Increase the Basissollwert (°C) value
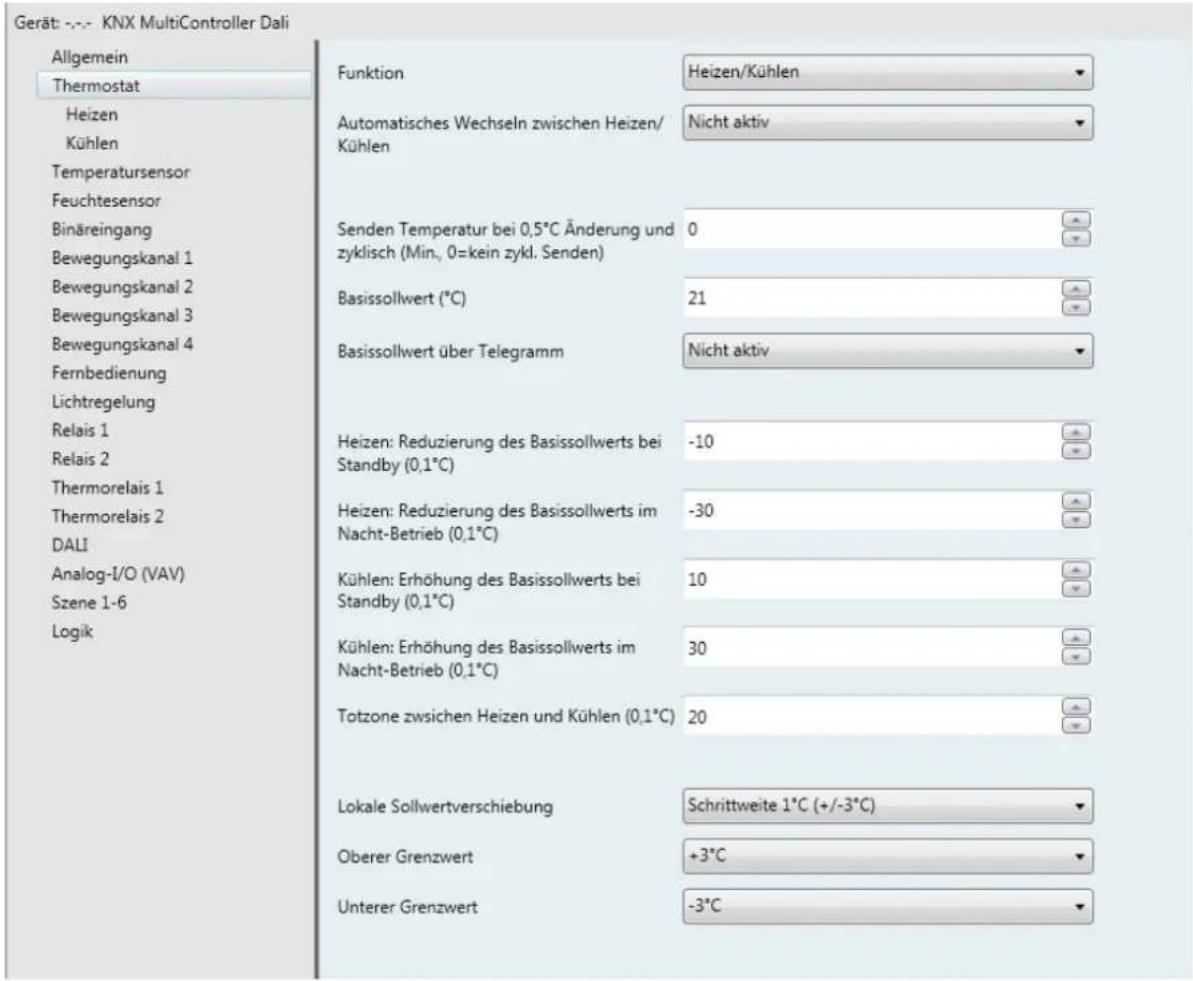Screen dimensions: 1193x981 click(1076, 288)
